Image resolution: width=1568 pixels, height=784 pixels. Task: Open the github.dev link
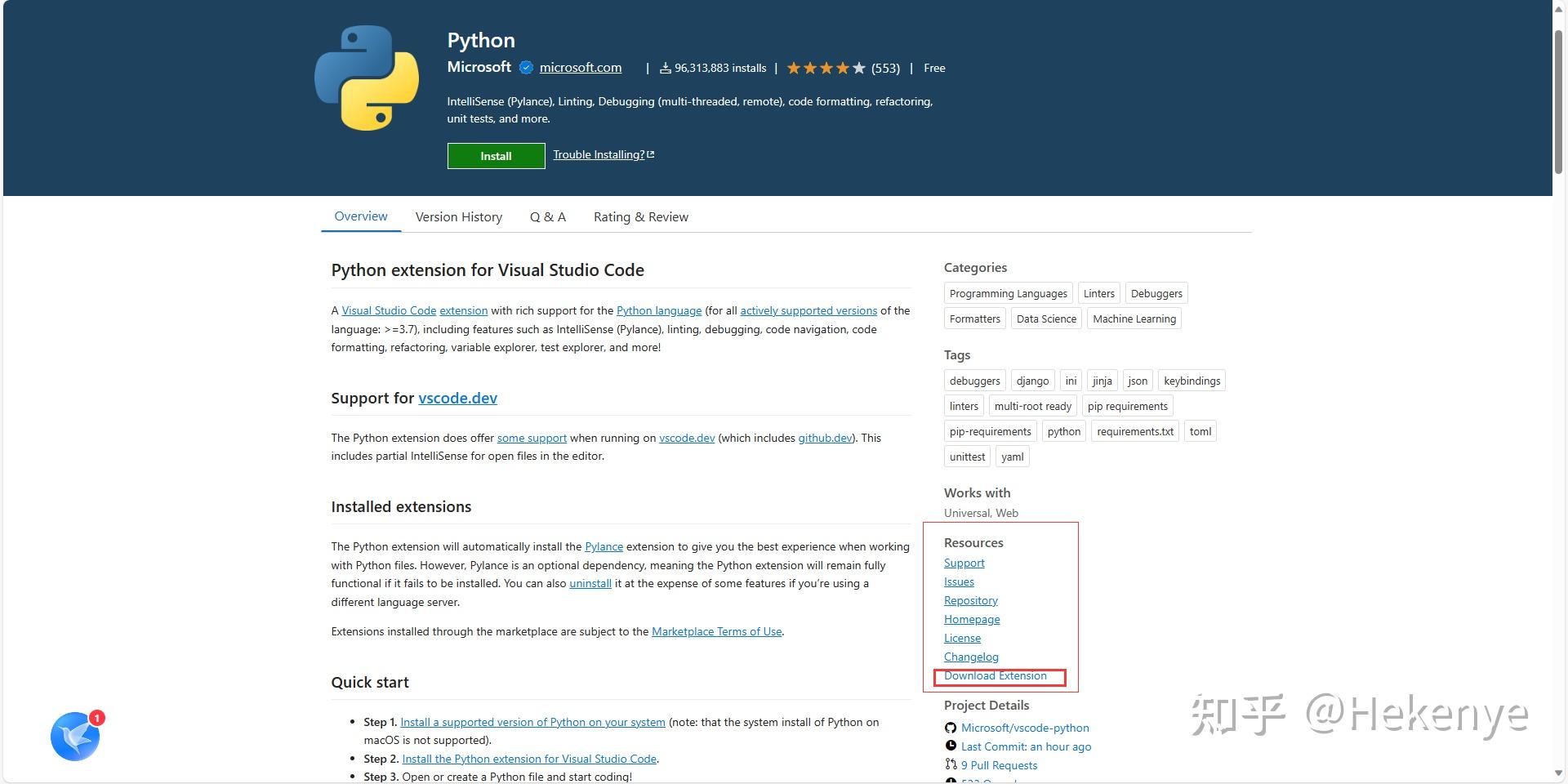(x=825, y=438)
